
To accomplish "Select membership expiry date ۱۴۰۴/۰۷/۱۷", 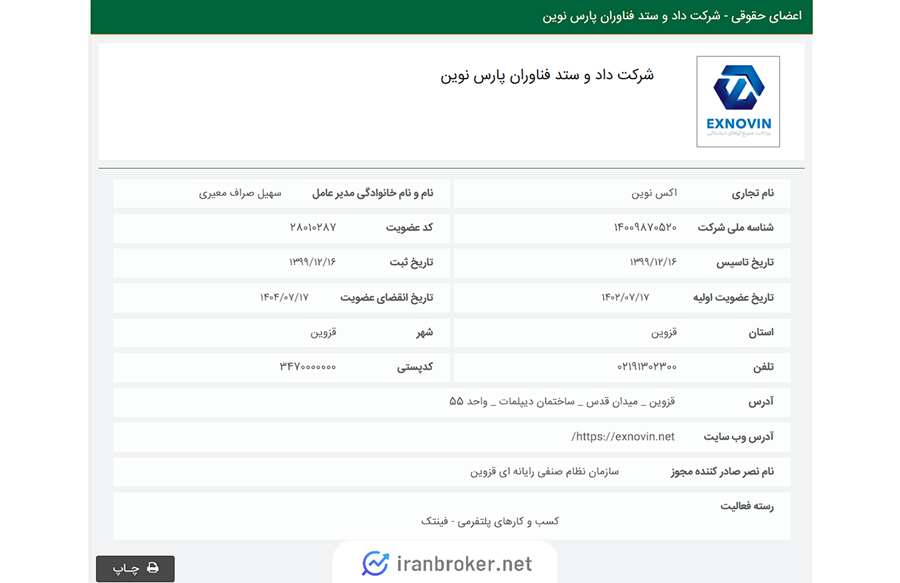I will (x=284, y=297).
